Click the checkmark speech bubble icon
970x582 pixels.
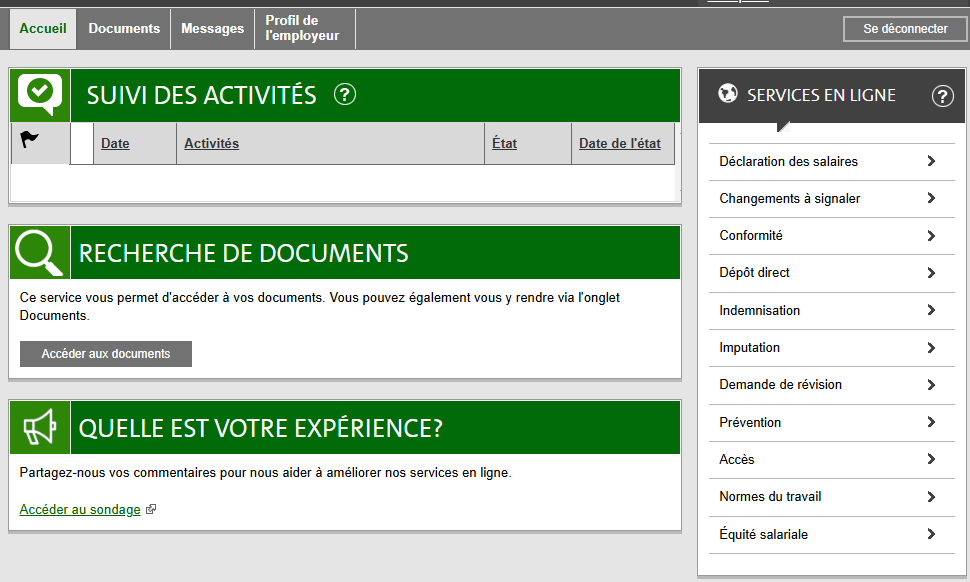40,93
